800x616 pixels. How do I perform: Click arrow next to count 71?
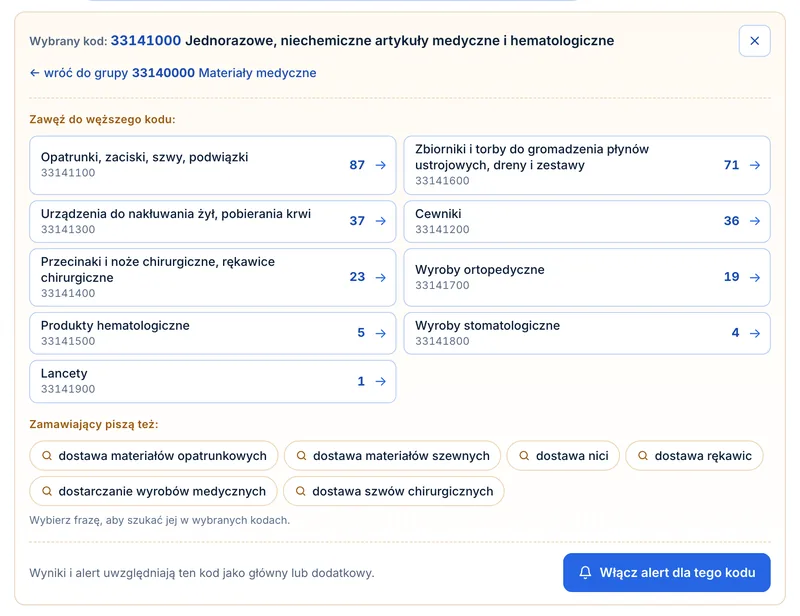coord(755,165)
